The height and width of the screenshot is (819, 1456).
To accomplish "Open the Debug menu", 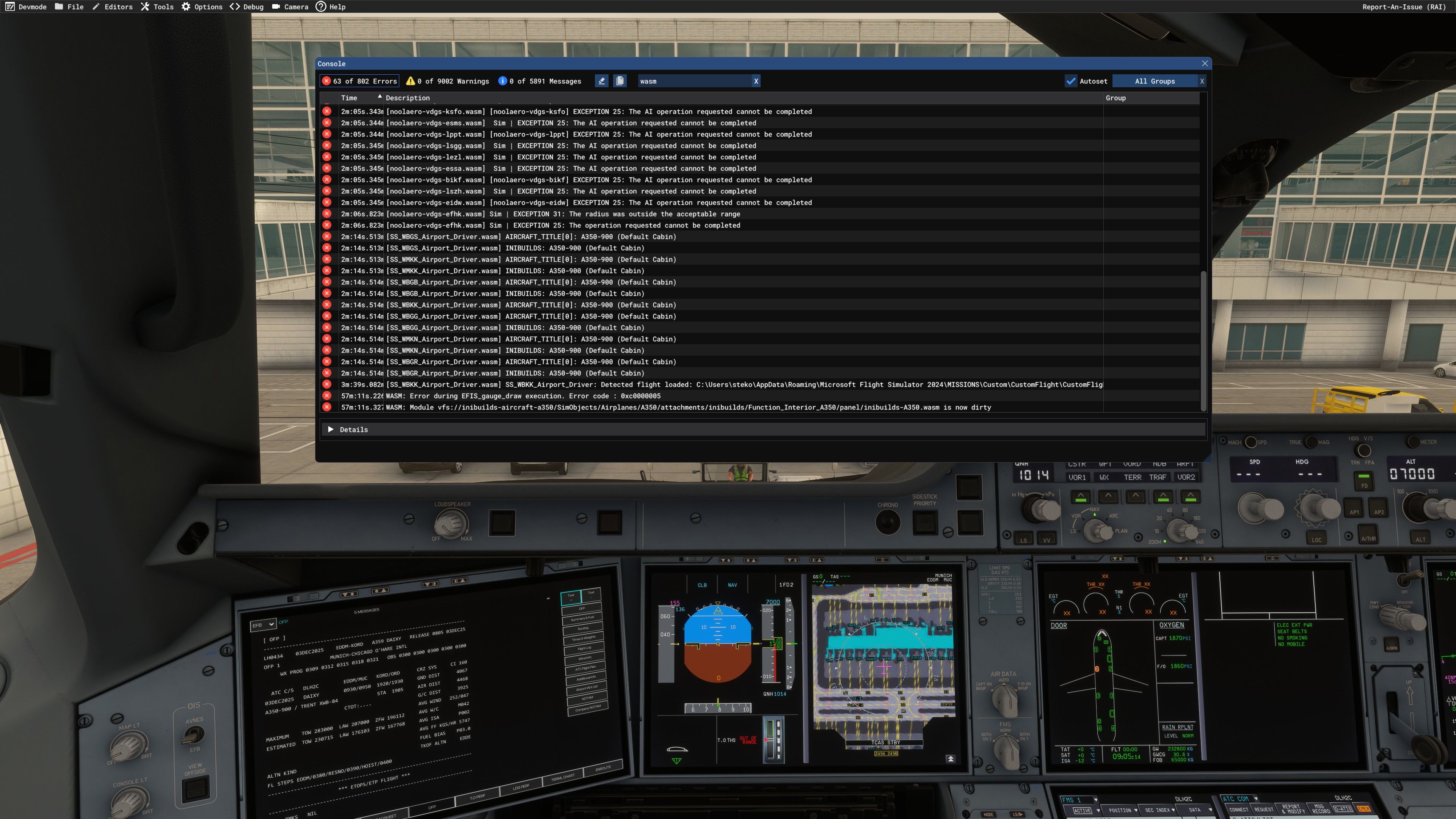I will pyautogui.click(x=246, y=7).
